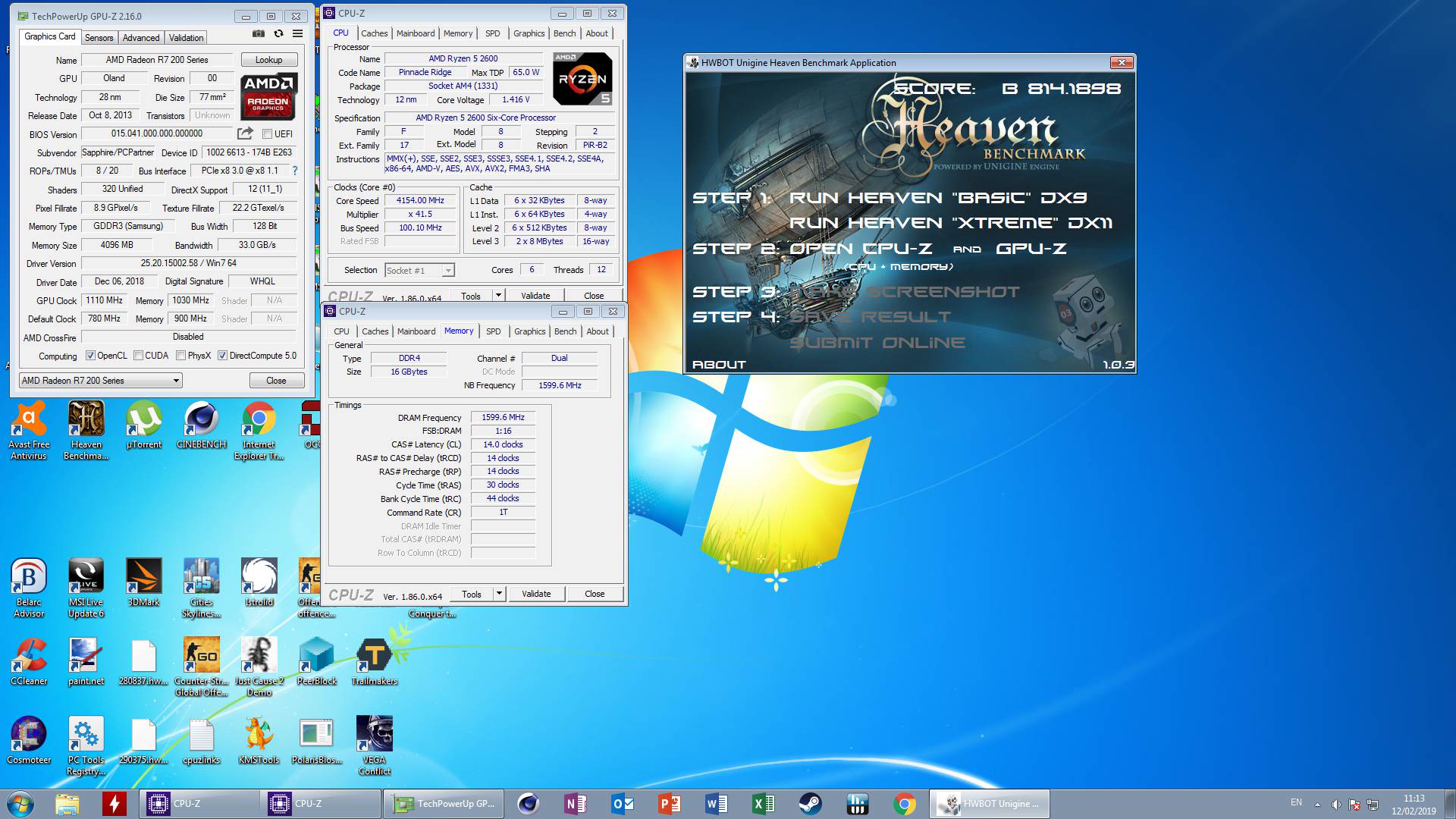This screenshot has width=1456, height=819.
Task: Open 3DMark desktop icon
Action: pyautogui.click(x=144, y=582)
